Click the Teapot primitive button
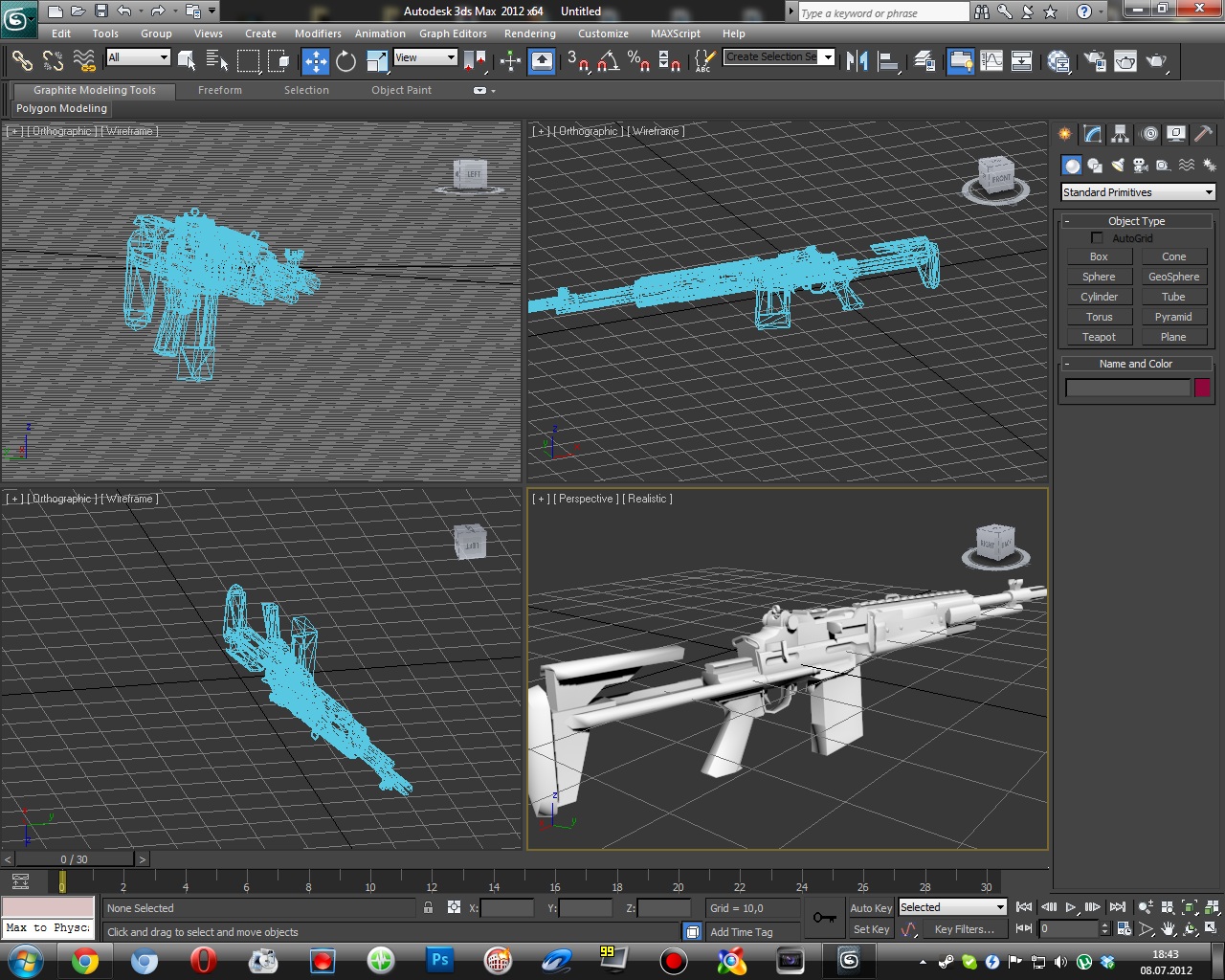The image size is (1225, 980). click(1099, 337)
